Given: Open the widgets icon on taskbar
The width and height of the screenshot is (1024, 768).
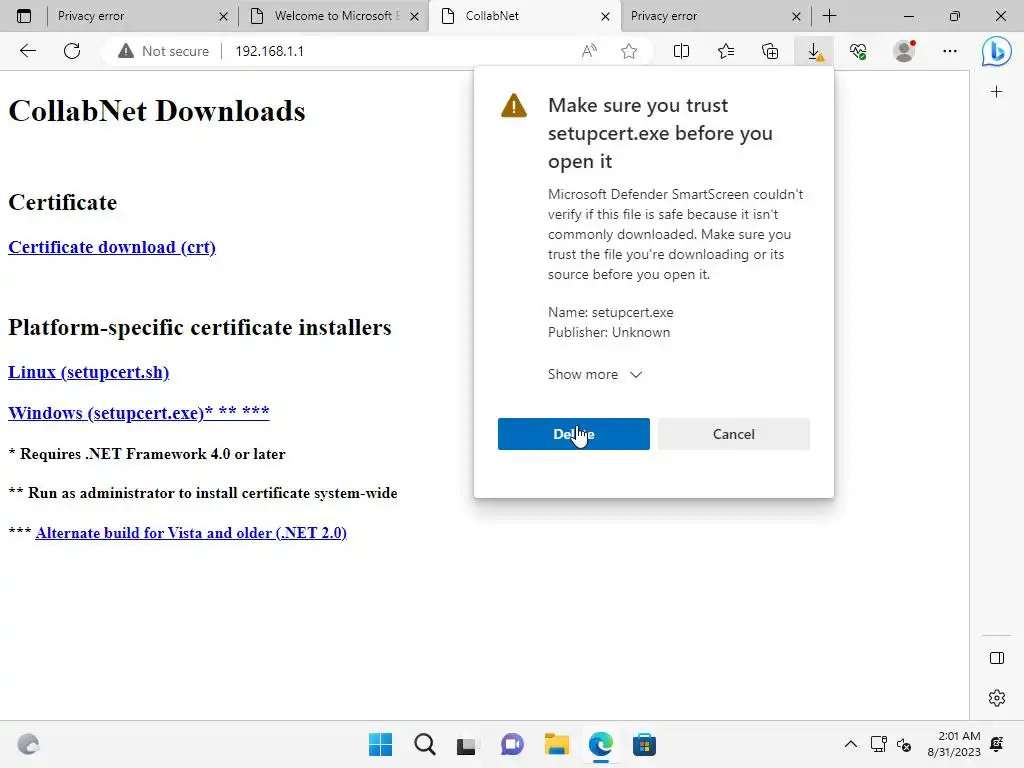Looking at the screenshot, I should click(28, 744).
